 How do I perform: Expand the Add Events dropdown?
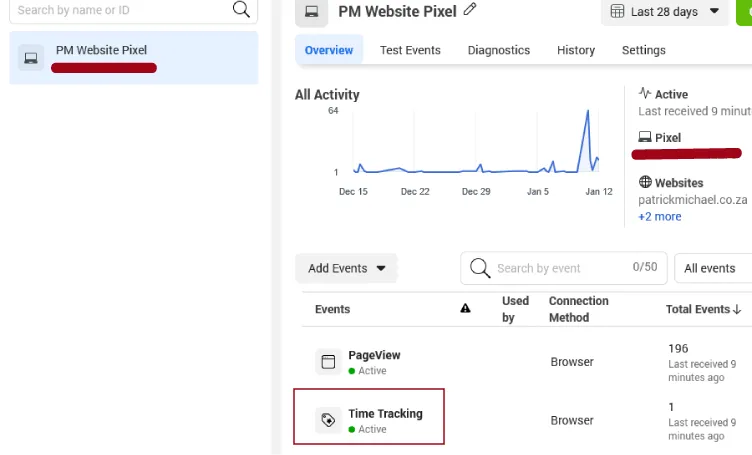click(346, 268)
